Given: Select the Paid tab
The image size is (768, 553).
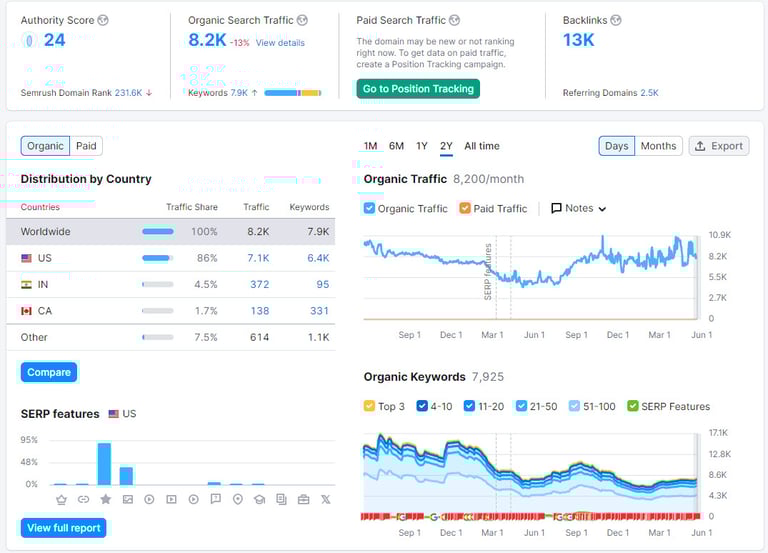Looking at the screenshot, I should coord(86,146).
